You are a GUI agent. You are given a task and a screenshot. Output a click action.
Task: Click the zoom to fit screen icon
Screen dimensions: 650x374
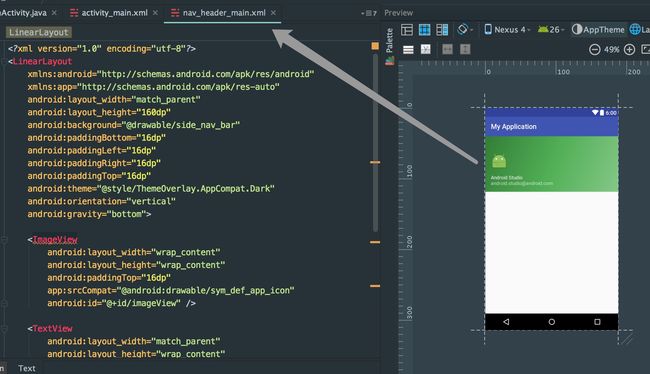(x=645, y=50)
